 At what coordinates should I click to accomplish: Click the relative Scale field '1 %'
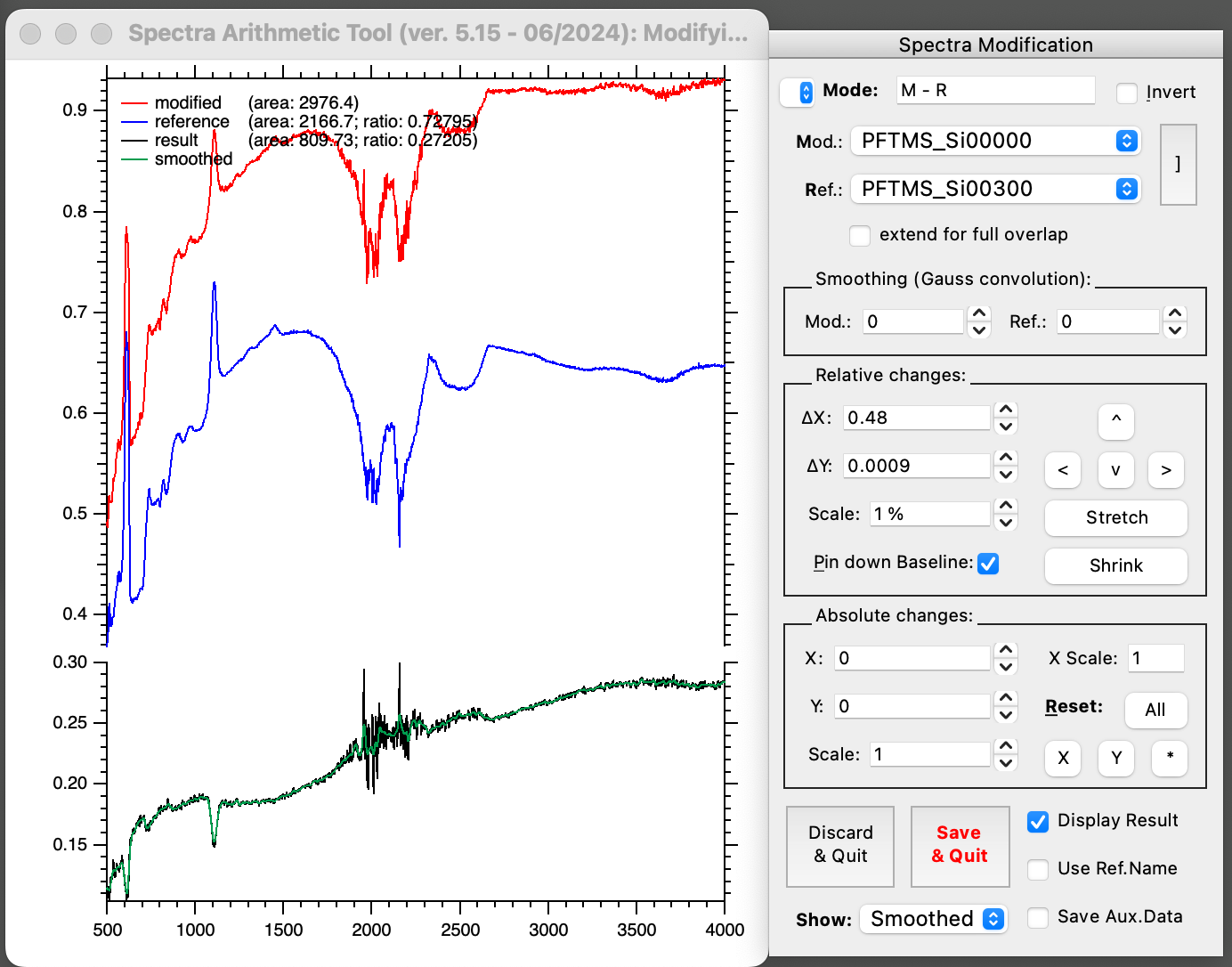pyautogui.click(x=928, y=514)
